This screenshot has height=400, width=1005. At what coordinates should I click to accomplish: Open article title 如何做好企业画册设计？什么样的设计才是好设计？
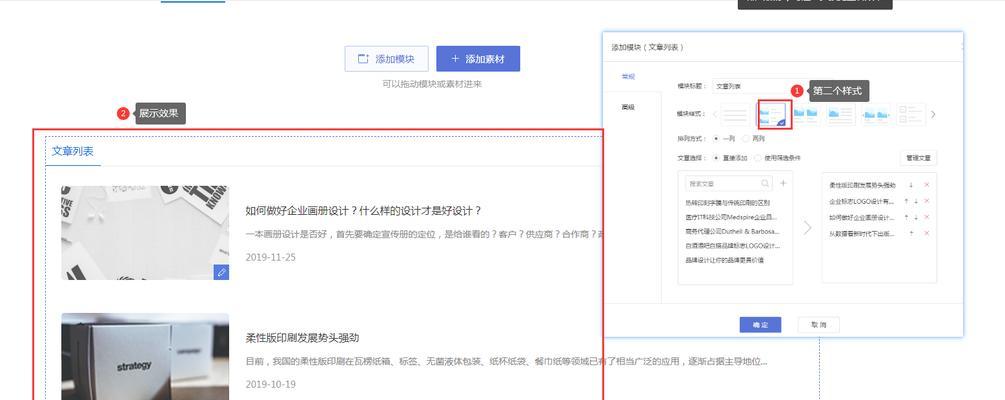[x=363, y=211]
